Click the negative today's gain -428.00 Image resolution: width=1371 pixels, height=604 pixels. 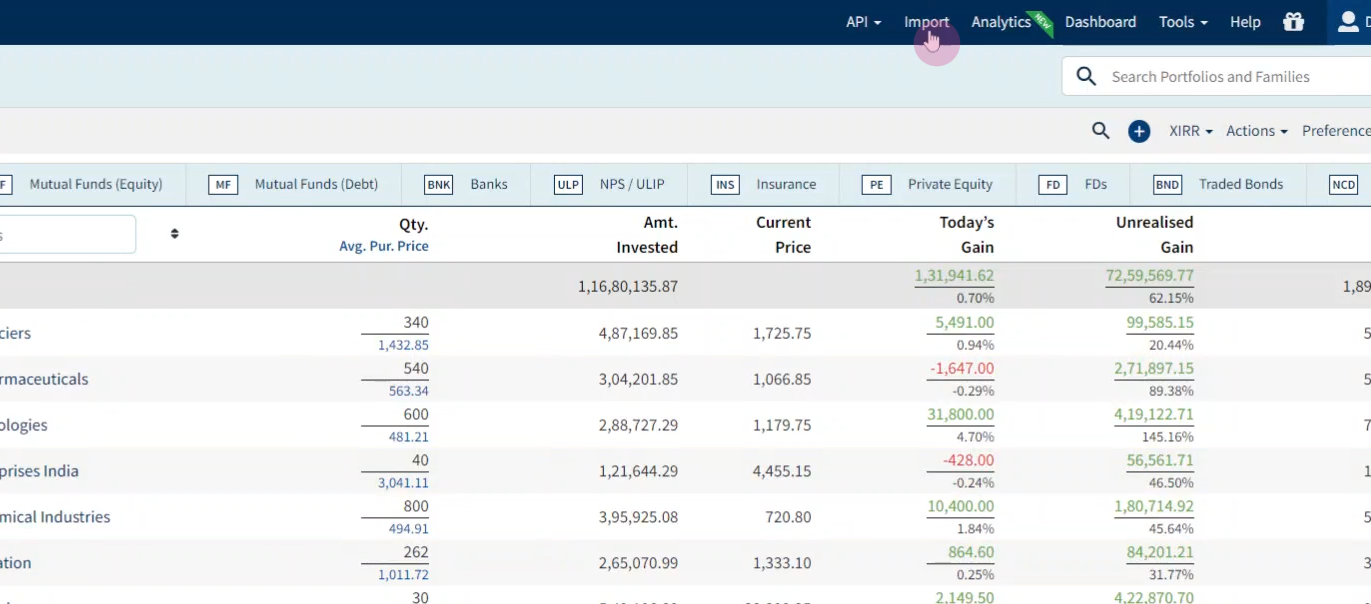(968, 461)
